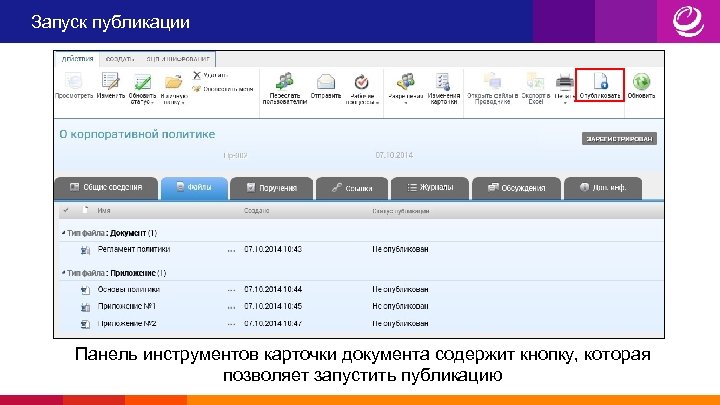Click the file-type icon column header

(85, 210)
